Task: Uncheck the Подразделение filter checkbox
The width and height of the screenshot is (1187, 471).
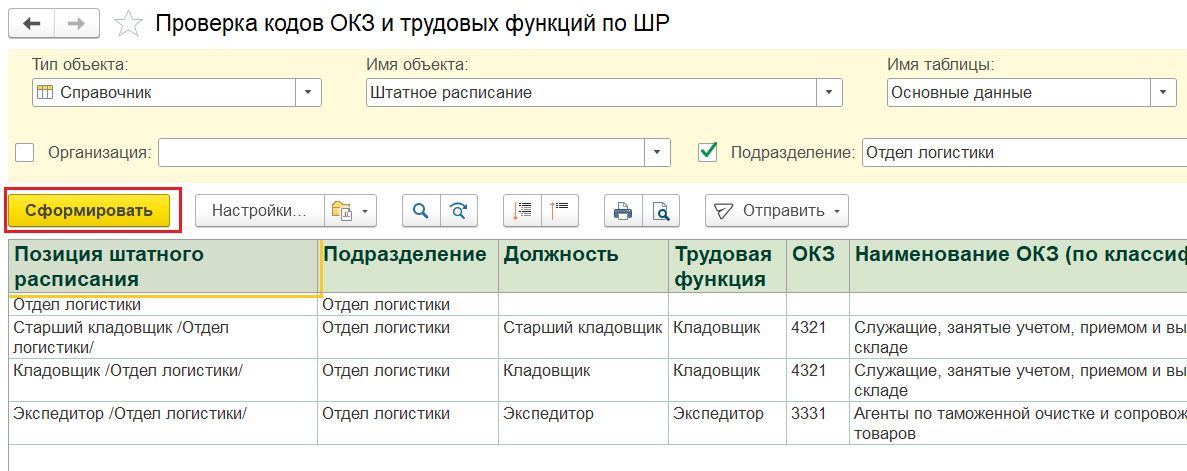Action: point(708,152)
